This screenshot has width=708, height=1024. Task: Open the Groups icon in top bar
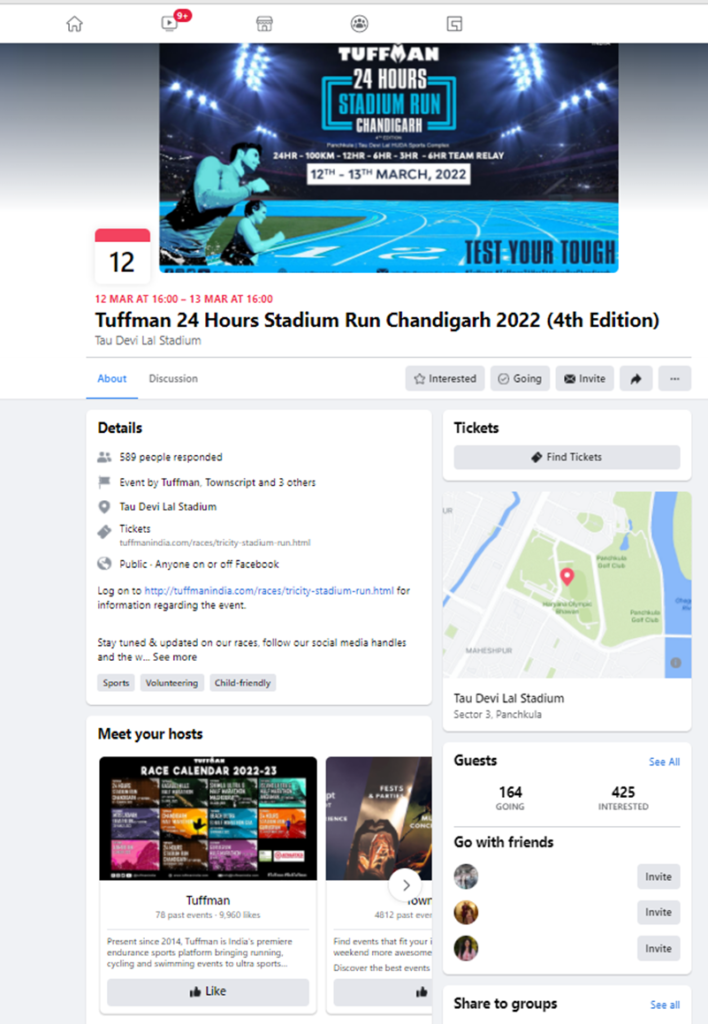359,24
